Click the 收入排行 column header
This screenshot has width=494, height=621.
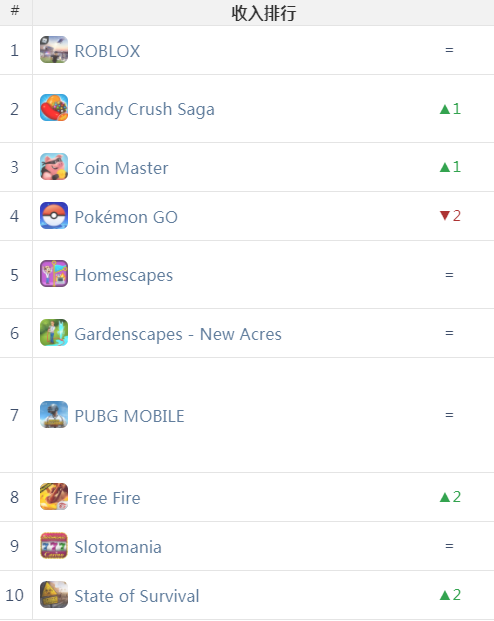point(263,13)
